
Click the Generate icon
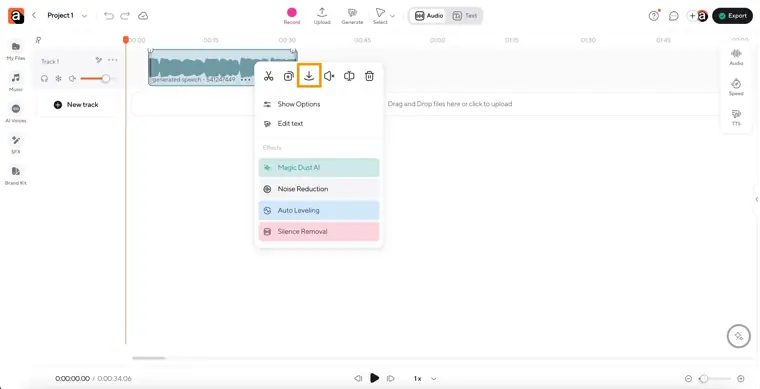coord(352,16)
